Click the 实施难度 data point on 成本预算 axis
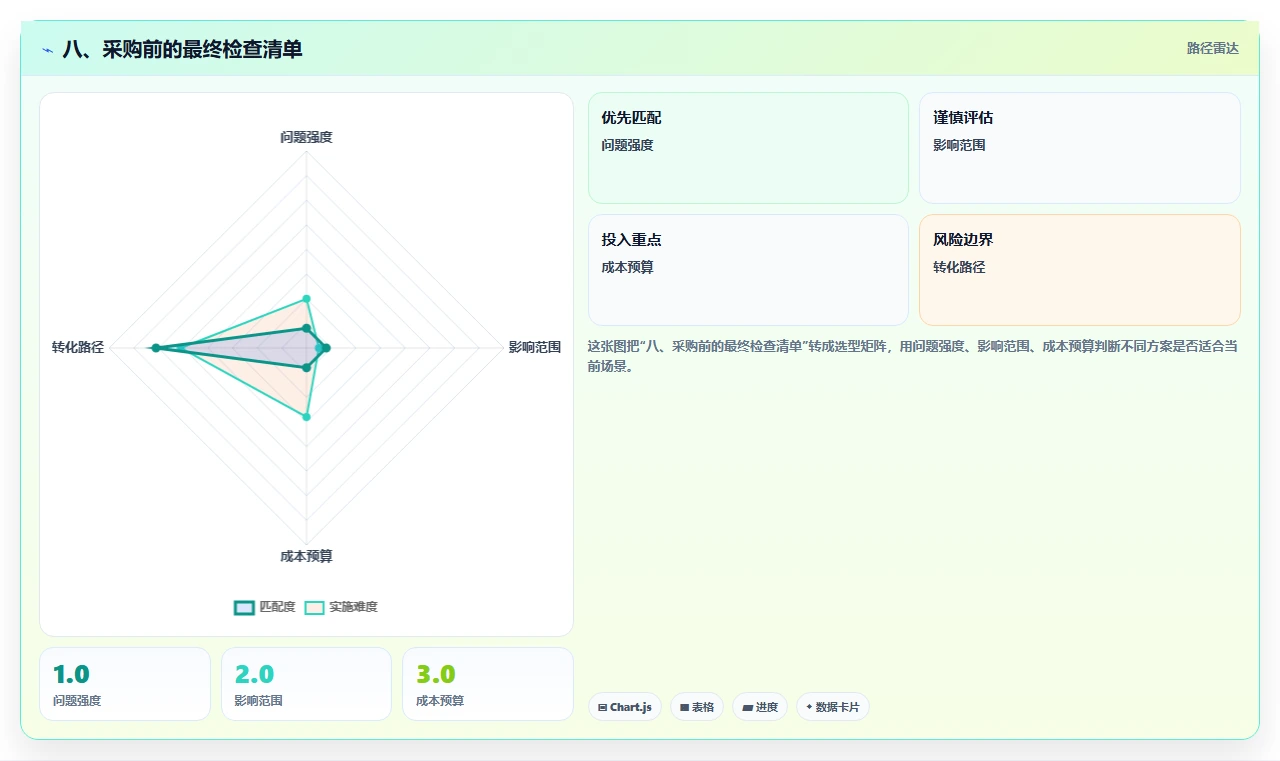 (306, 417)
